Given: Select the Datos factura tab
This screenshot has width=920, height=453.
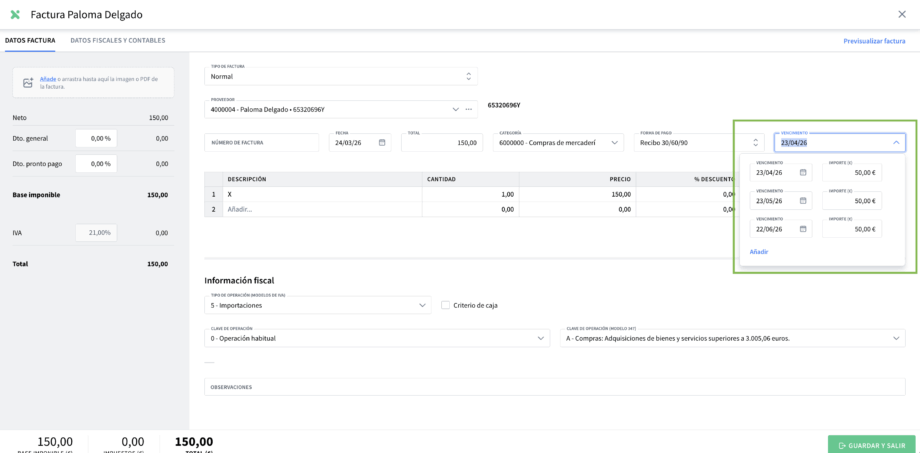Looking at the screenshot, I should click(x=30, y=41).
